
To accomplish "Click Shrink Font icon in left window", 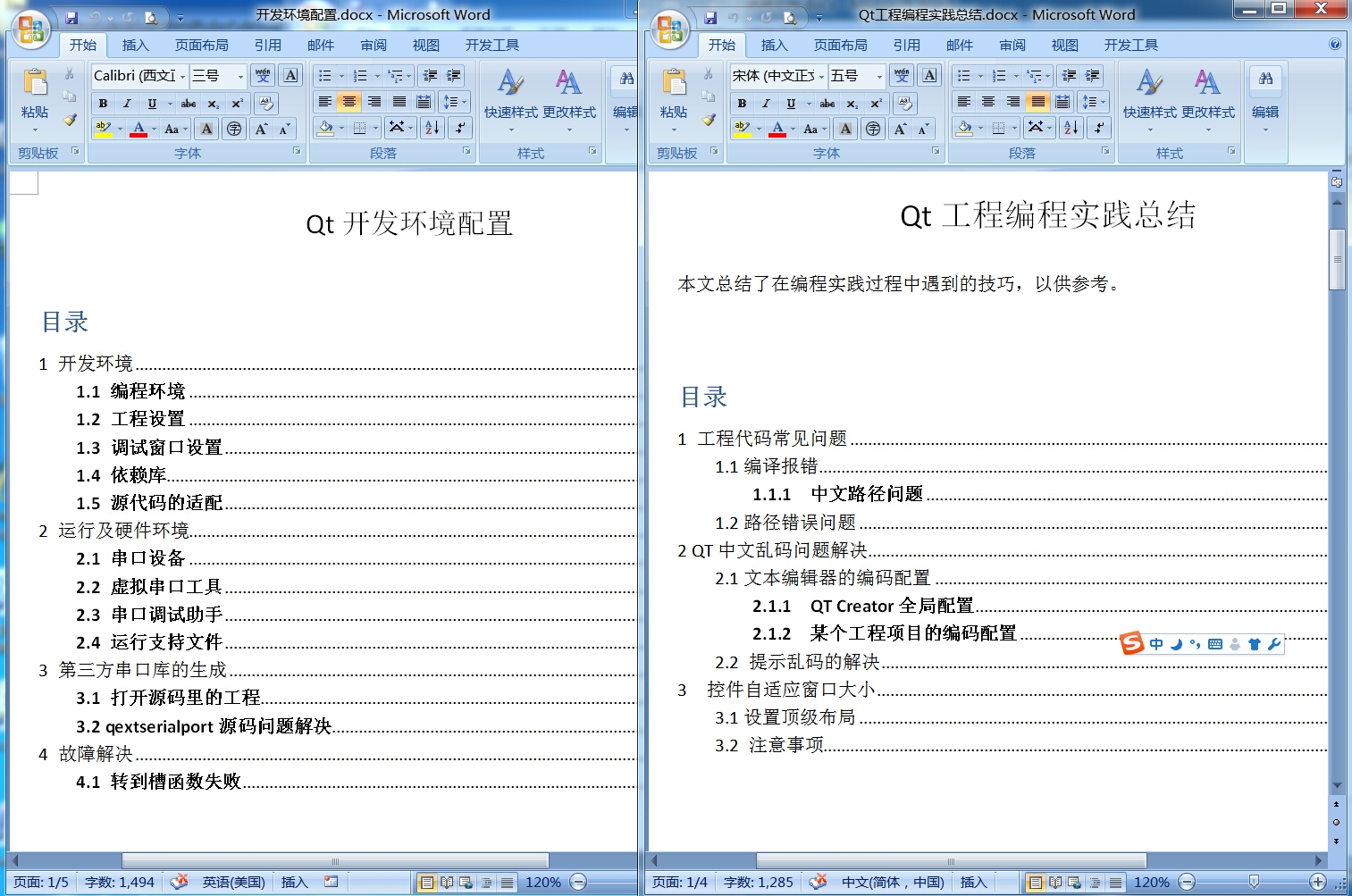I will tap(284, 129).
